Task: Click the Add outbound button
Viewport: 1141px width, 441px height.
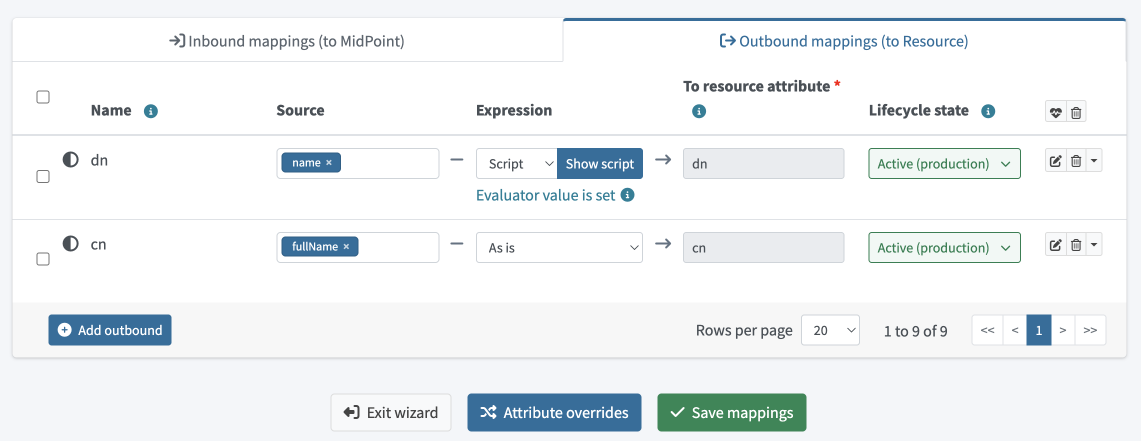Action: pos(110,330)
